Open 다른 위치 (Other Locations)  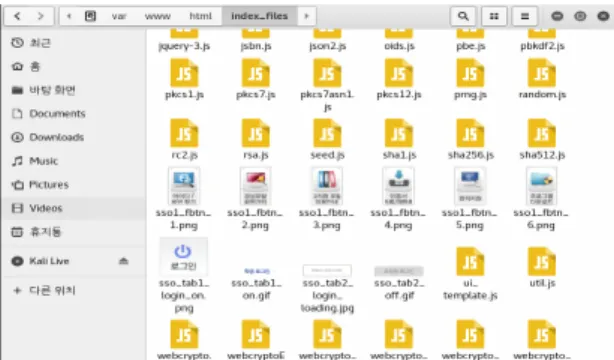pos(74,290)
